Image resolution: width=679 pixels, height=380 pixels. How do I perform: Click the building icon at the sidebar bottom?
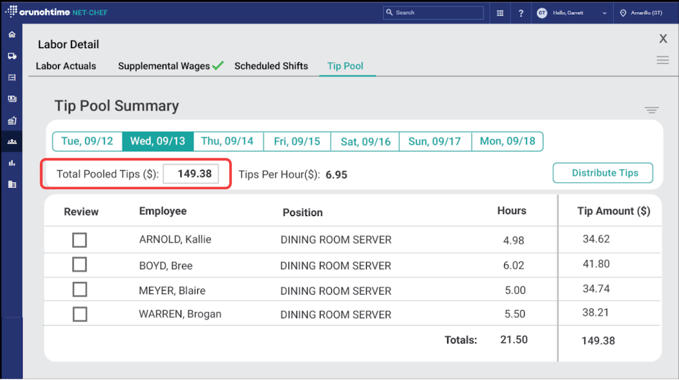(x=12, y=184)
